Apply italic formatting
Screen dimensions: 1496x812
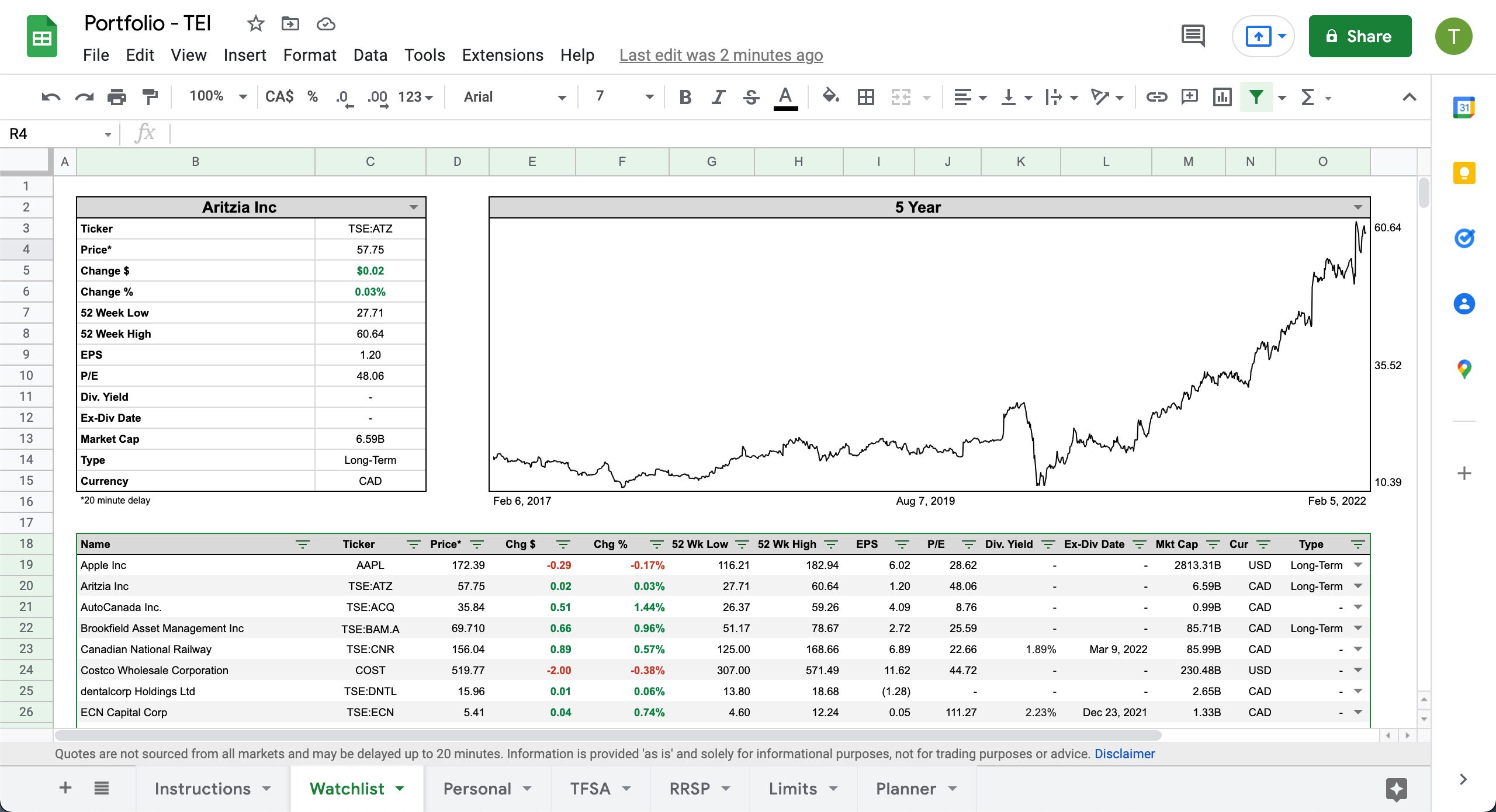tap(718, 97)
